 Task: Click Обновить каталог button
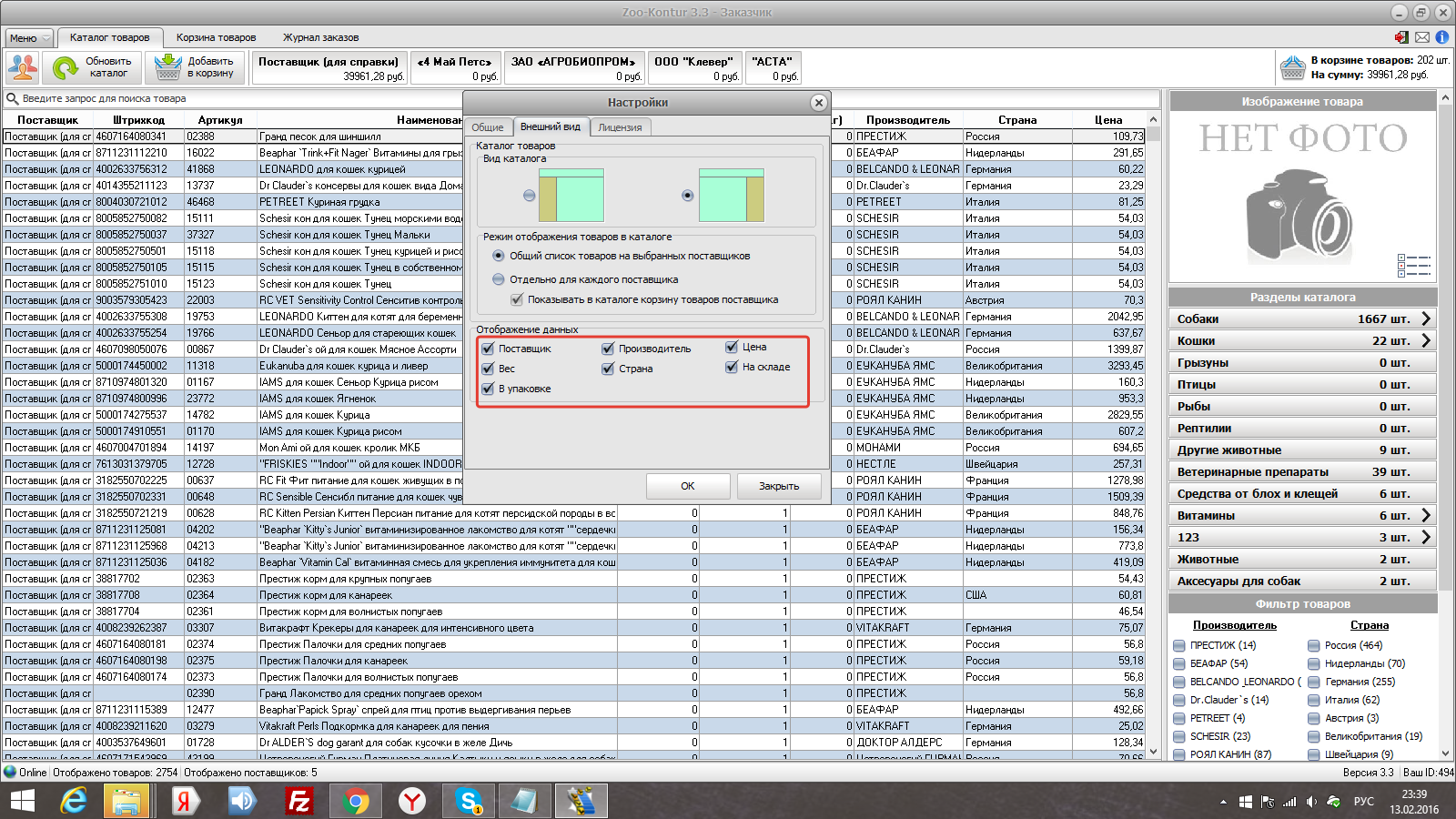[91, 67]
